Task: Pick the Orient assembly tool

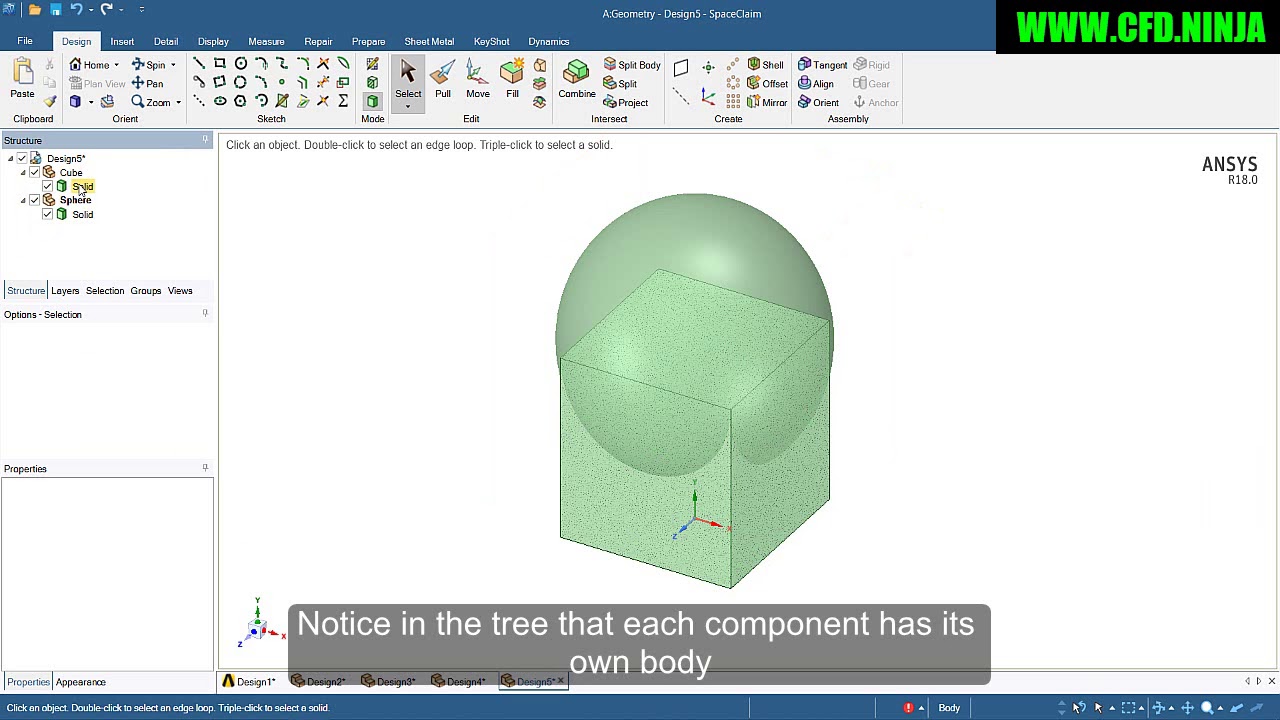Action: pyautogui.click(x=818, y=103)
